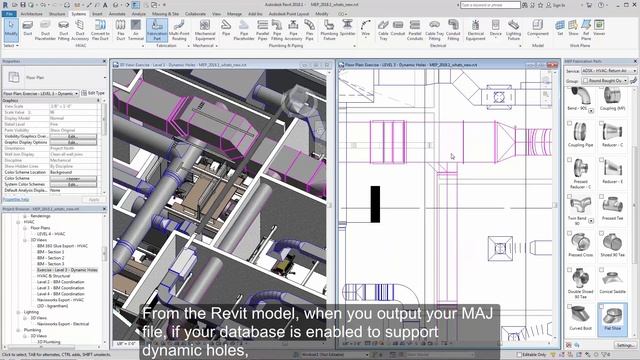Click Sign In in the title bar

pyautogui.click(x=556, y=5)
